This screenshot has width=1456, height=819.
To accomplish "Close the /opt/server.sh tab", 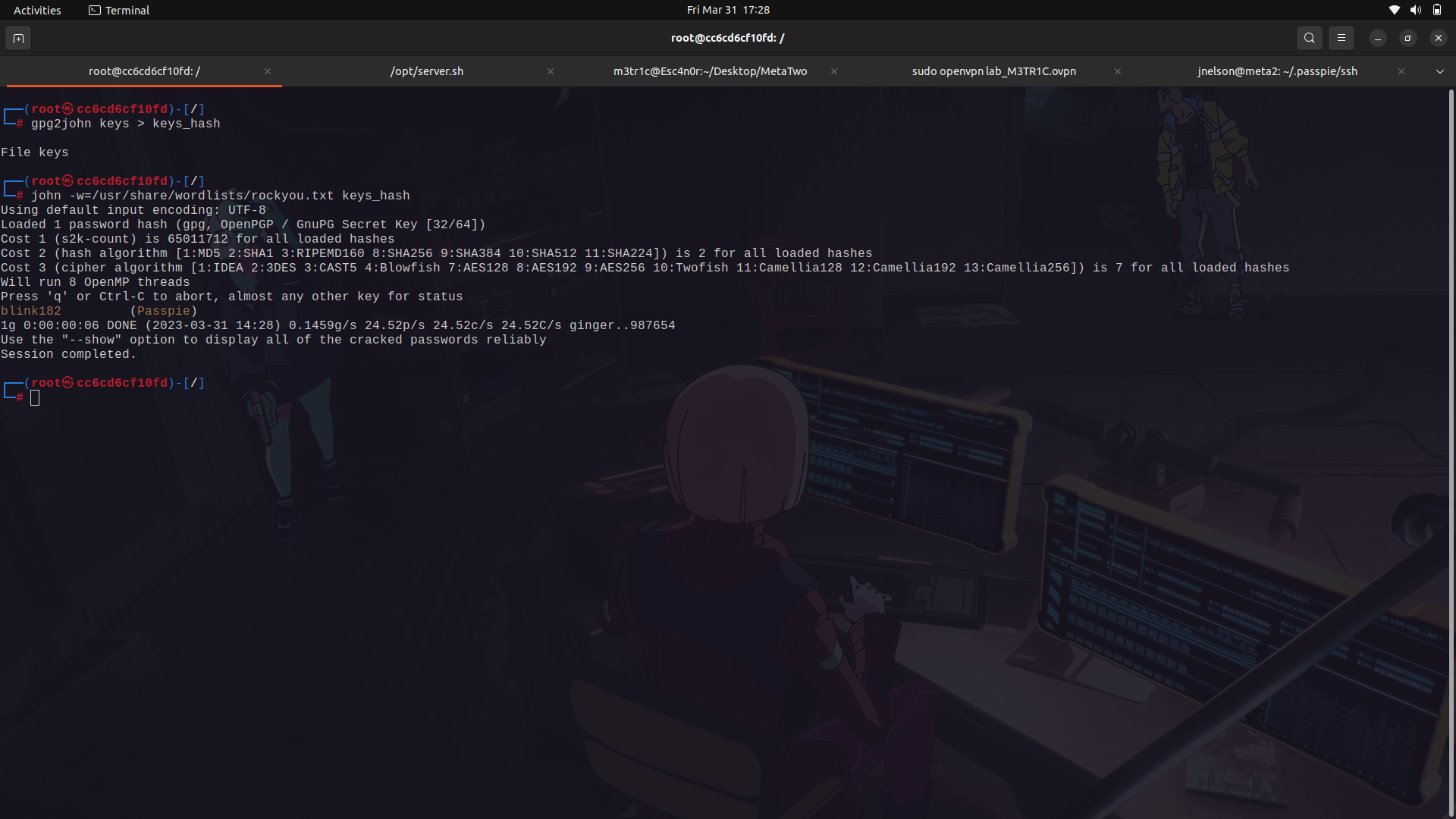I will coord(551,71).
